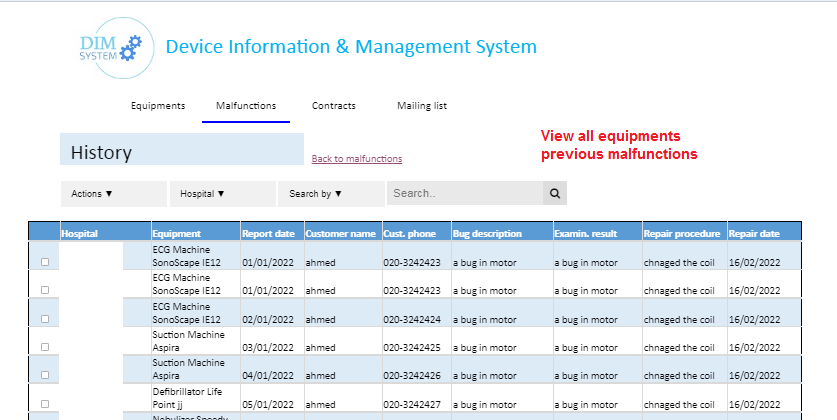
Task: Click the Repair date column header
Action: click(x=754, y=234)
